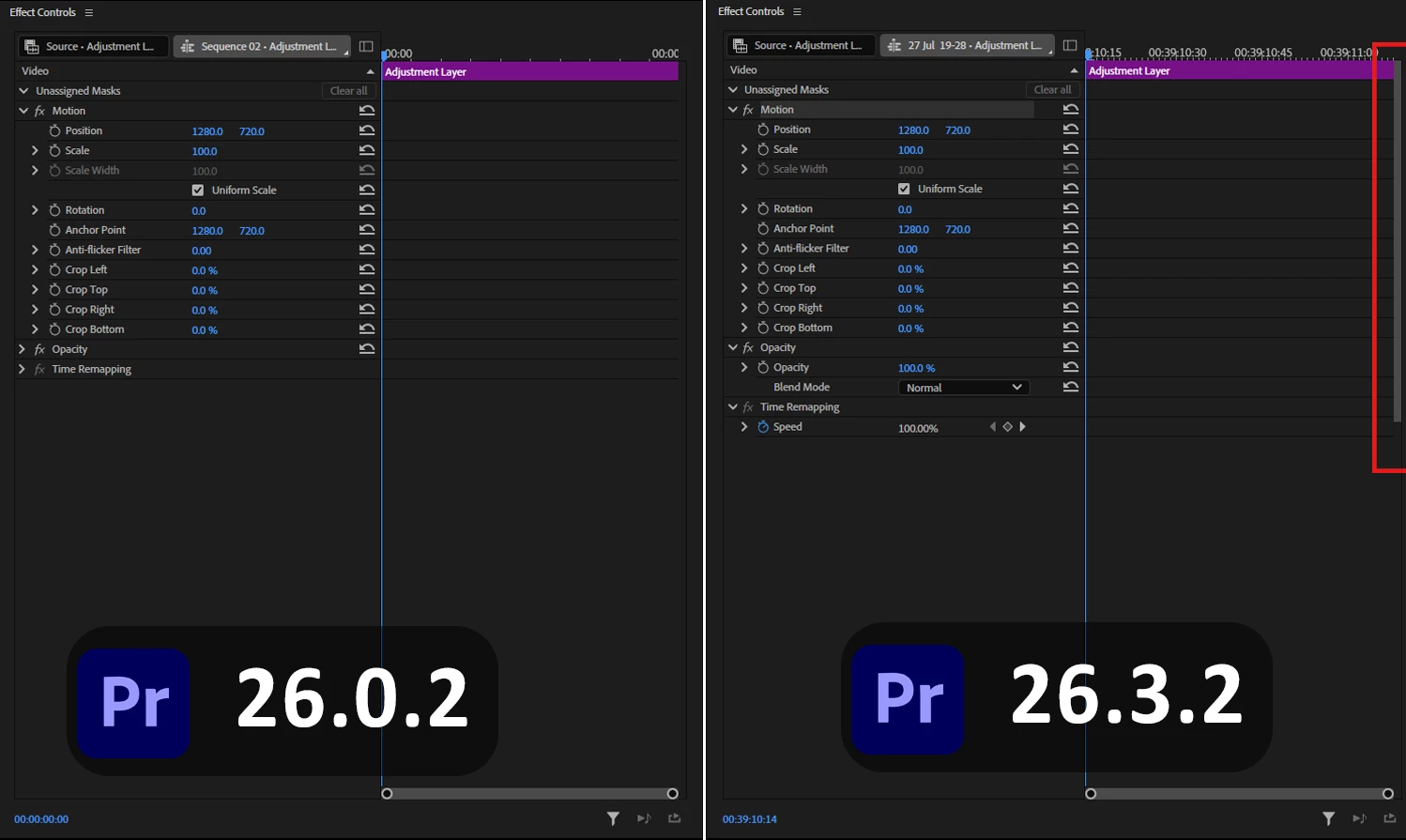Expand Scale properties in the left panel

pos(35,150)
